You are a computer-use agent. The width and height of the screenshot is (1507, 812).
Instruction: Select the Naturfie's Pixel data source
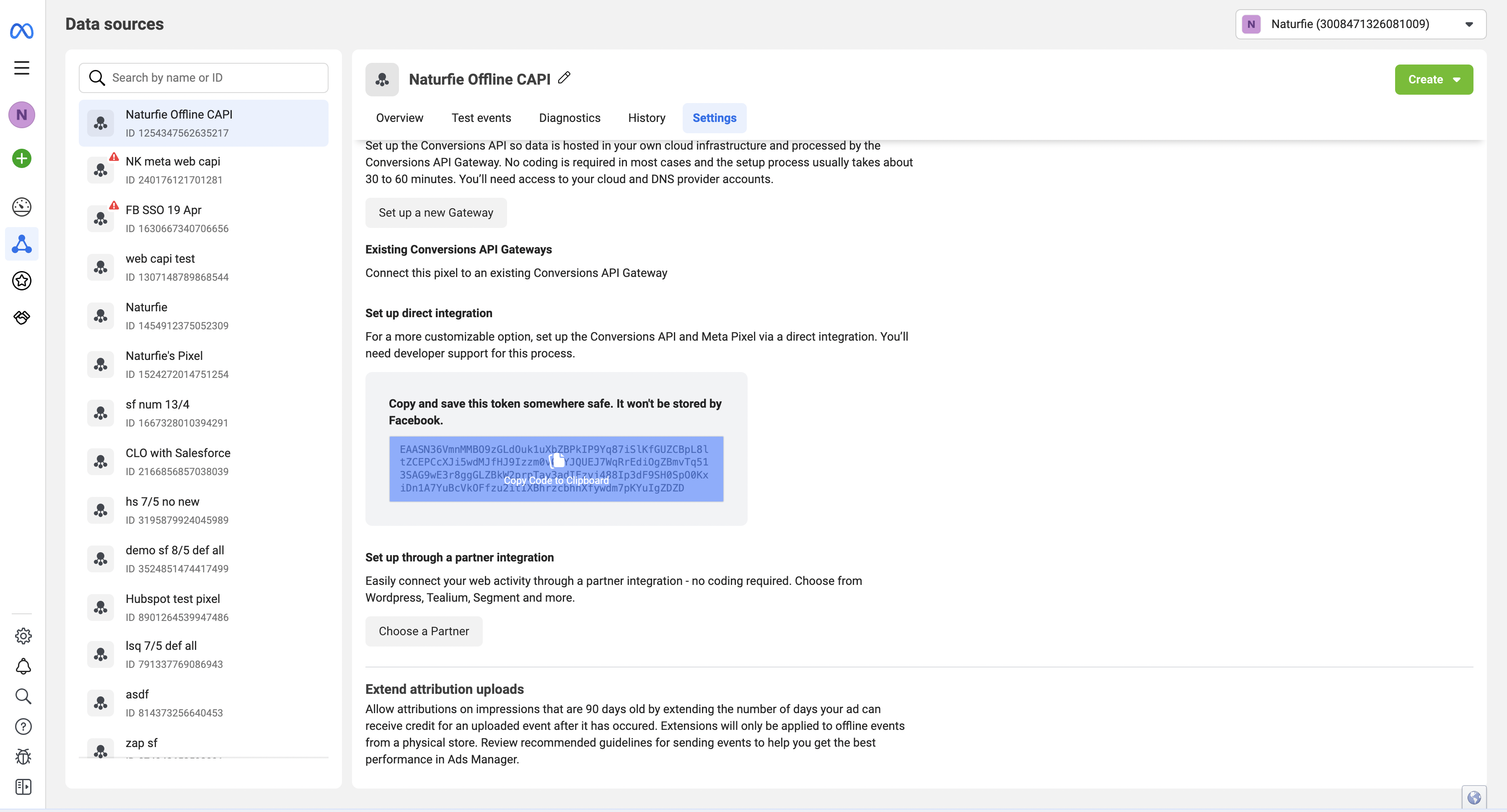[204, 365]
